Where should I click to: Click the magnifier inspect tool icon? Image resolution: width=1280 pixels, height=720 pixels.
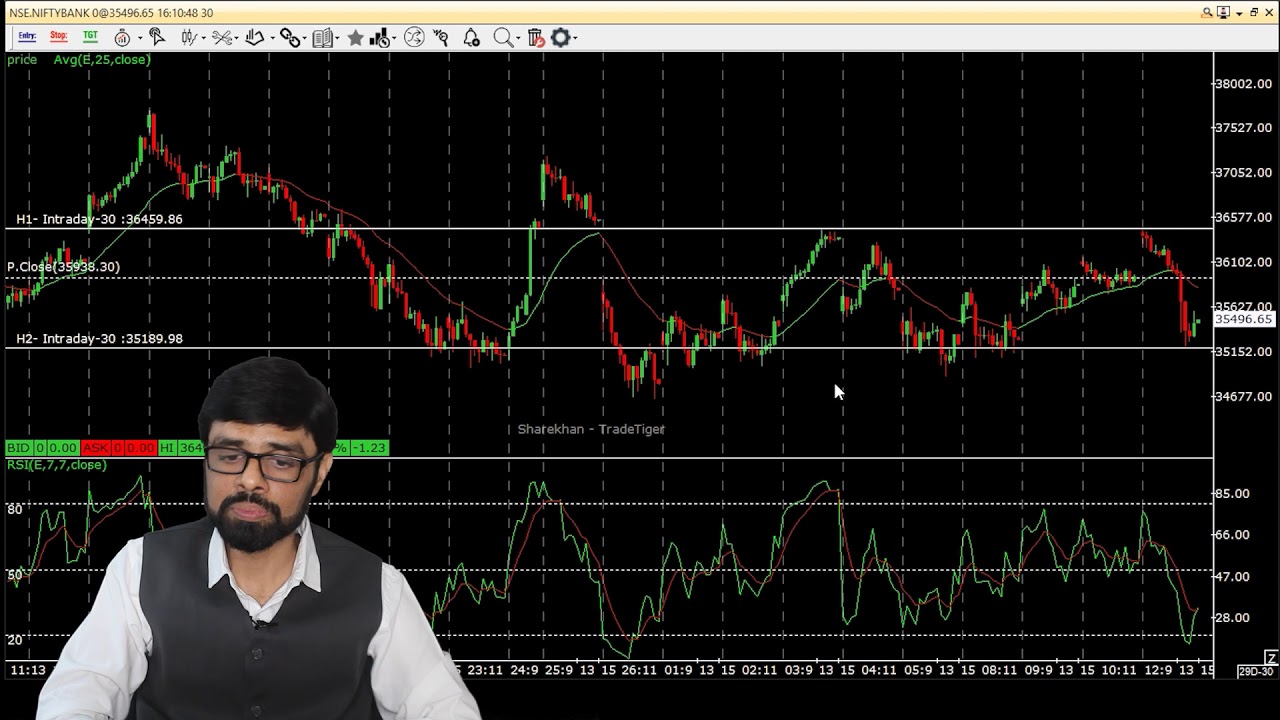pyautogui.click(x=441, y=38)
